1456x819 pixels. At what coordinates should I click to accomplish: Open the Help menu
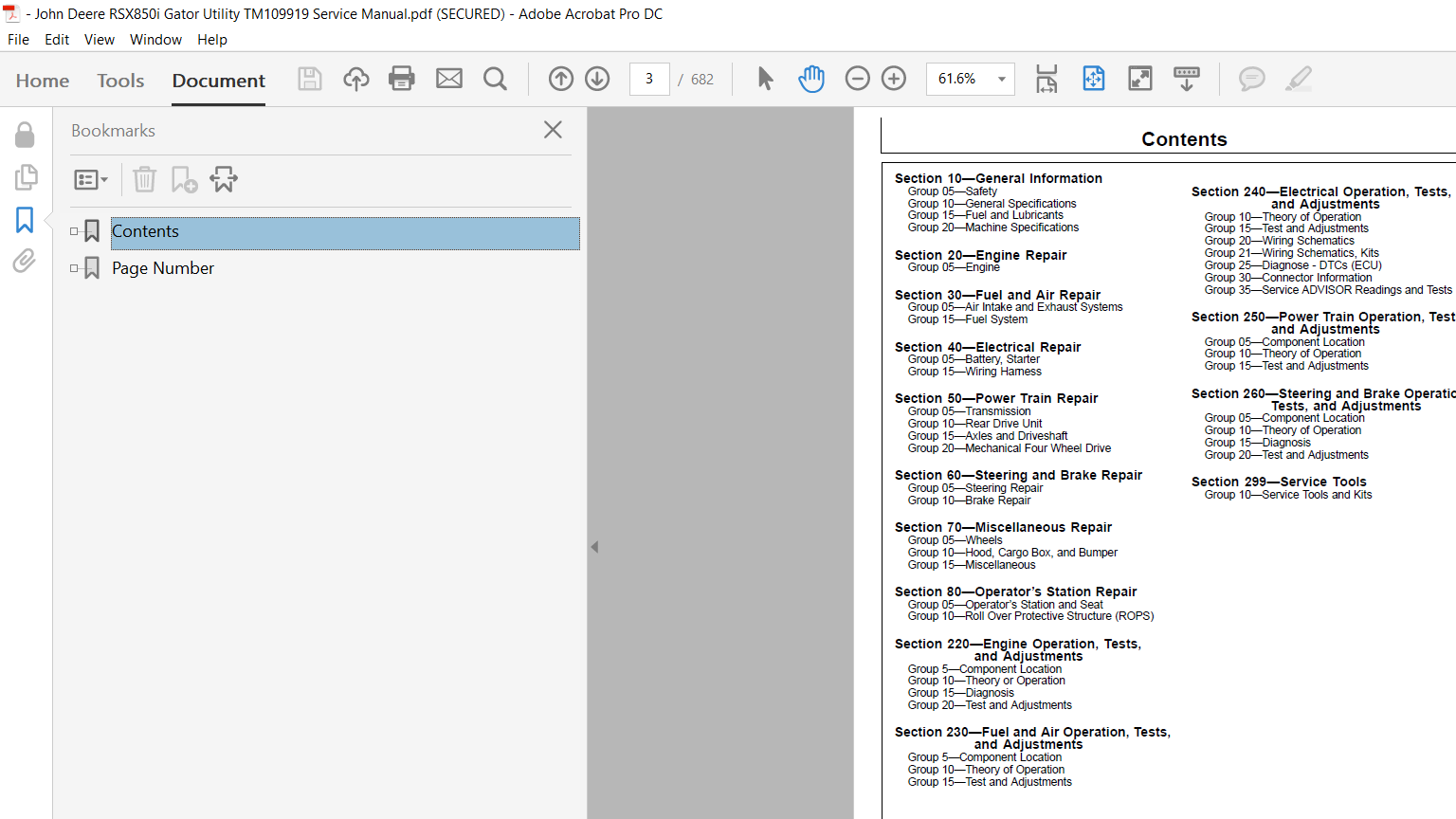tap(212, 40)
